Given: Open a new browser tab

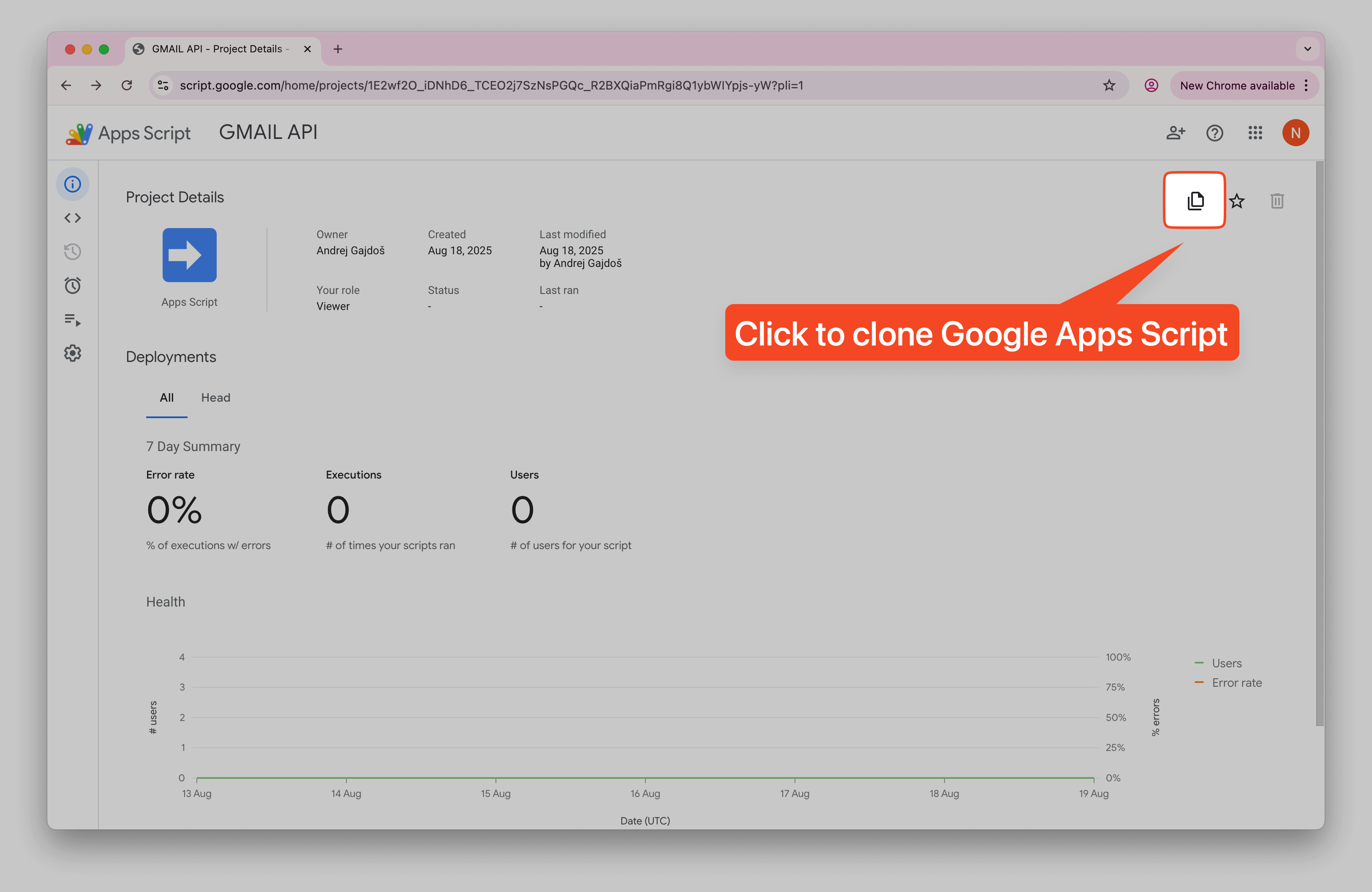Looking at the screenshot, I should (338, 49).
